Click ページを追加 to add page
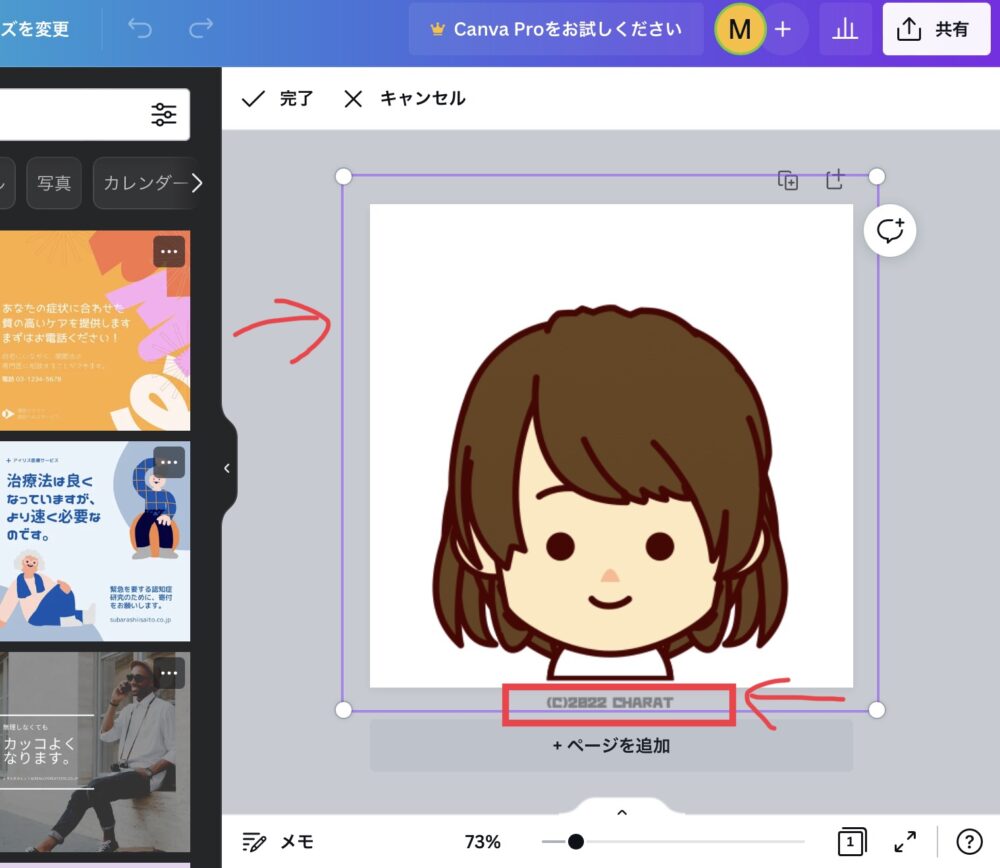The height and width of the screenshot is (868, 1000). tap(611, 746)
